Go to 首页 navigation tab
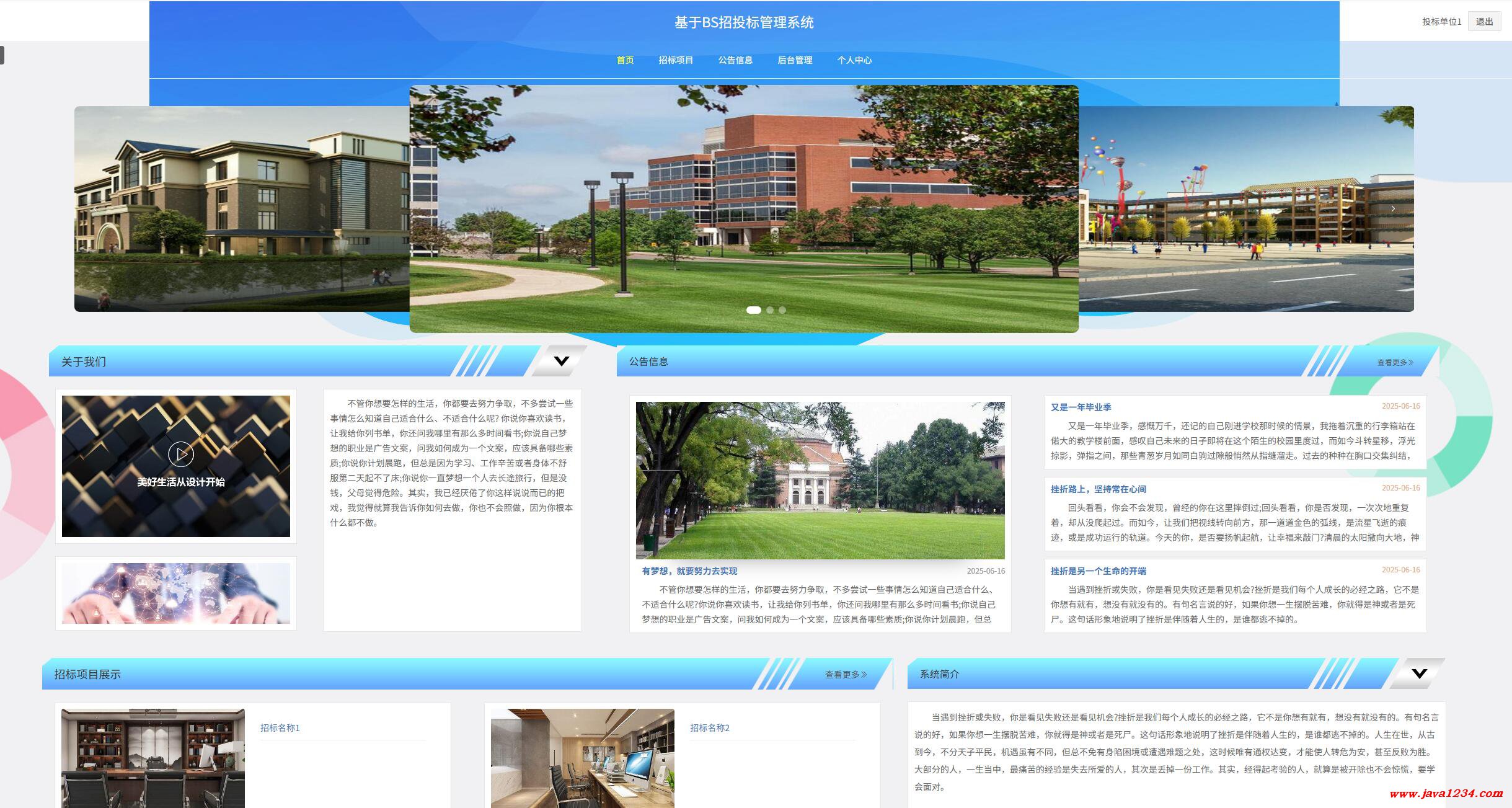The image size is (1512, 808). 625,60
